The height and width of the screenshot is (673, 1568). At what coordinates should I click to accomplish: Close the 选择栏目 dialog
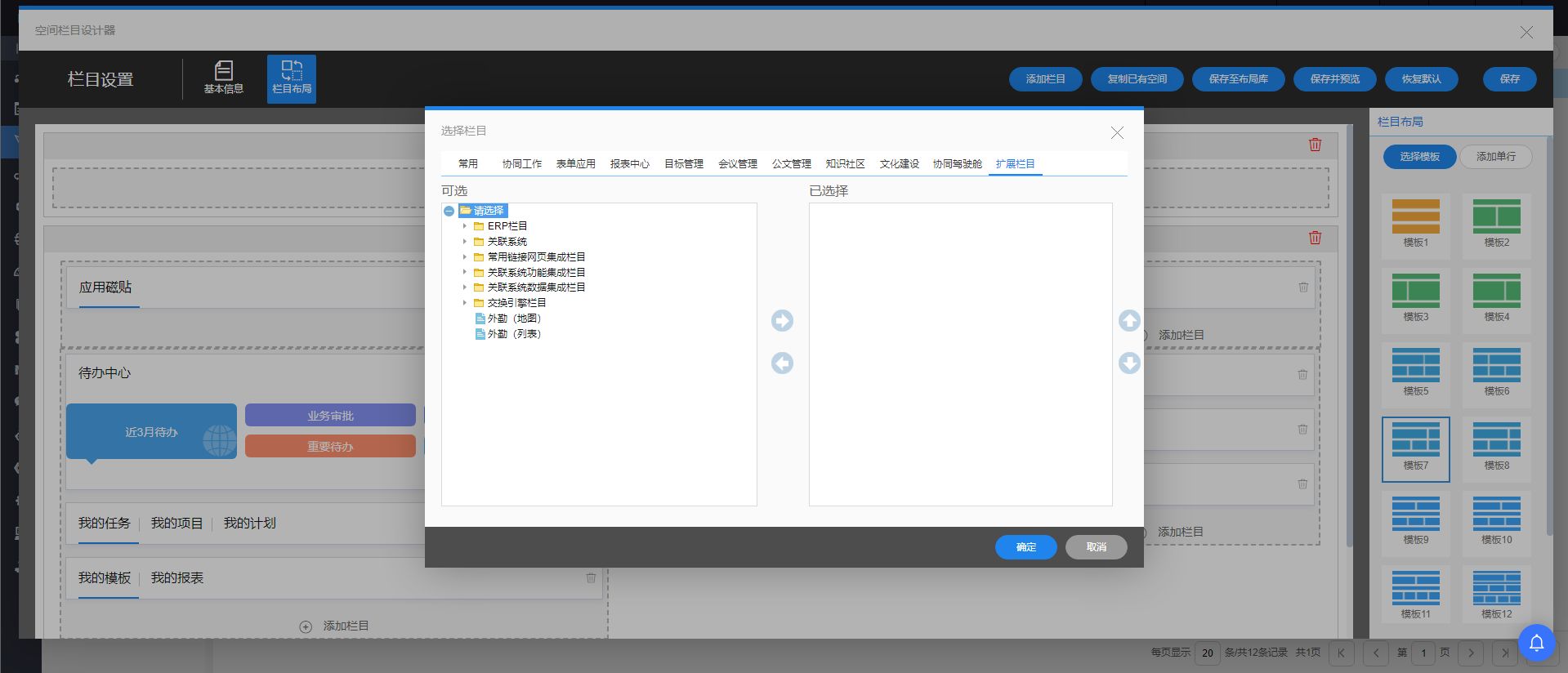pos(1117,132)
